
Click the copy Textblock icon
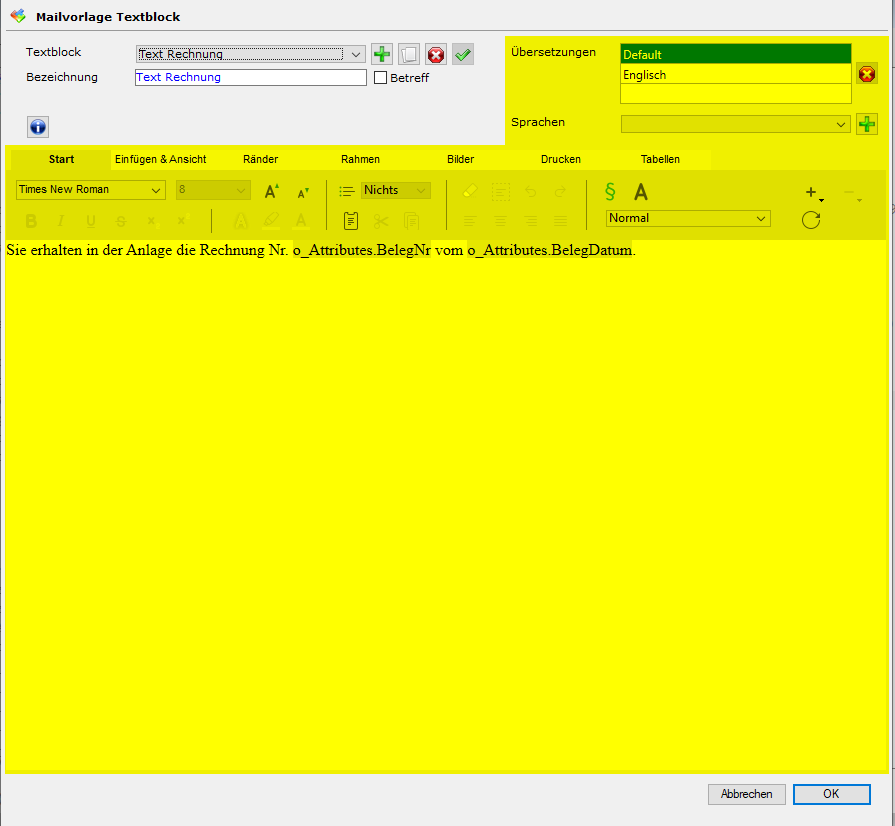[x=409, y=55]
